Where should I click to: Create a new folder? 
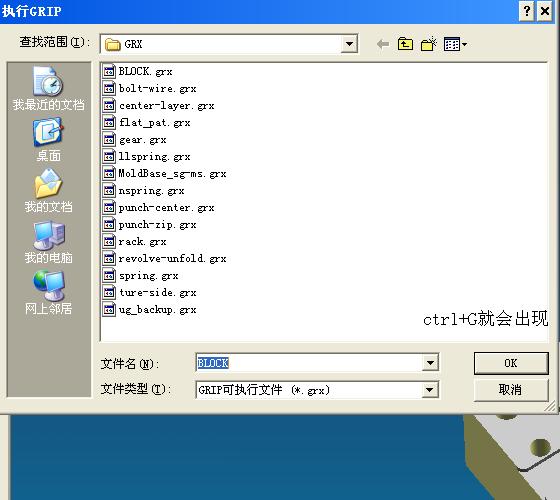(x=428, y=44)
